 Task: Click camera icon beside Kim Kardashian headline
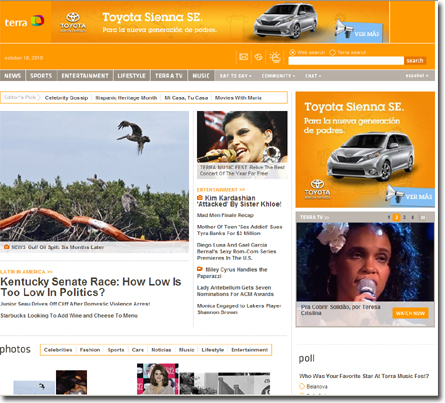tap(200, 198)
